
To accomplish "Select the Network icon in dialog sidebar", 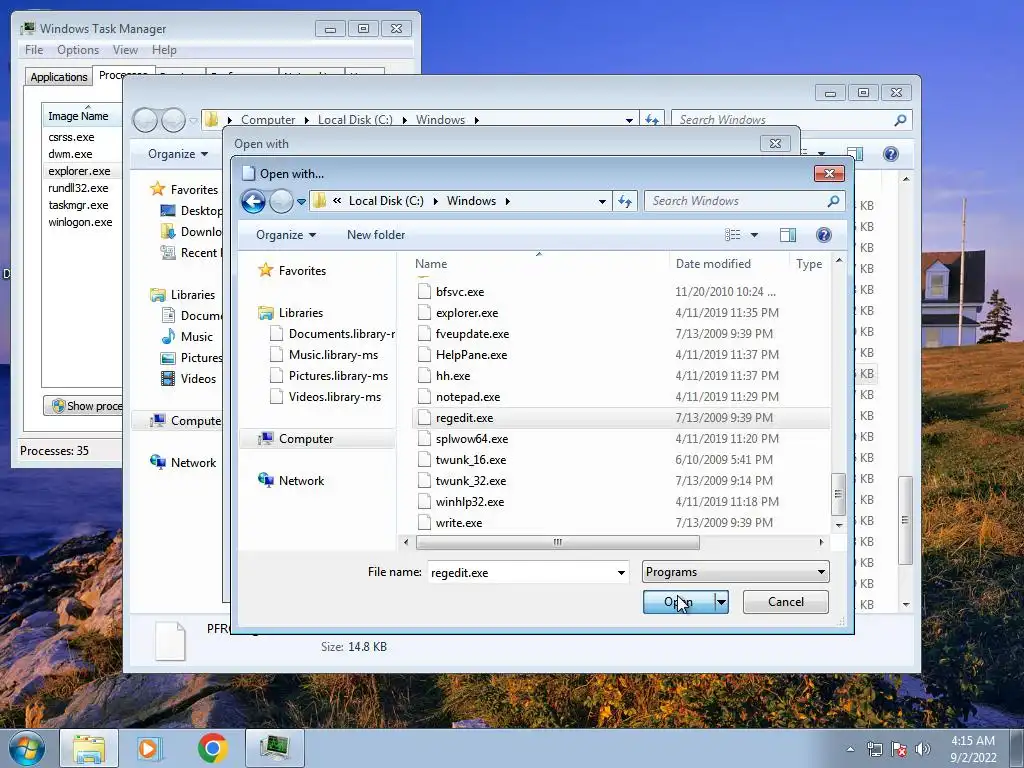I will tap(265, 480).
